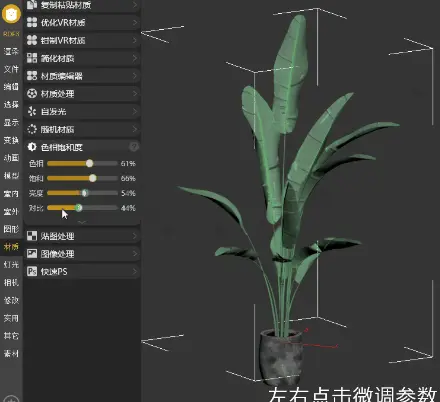Expand 复制粘贴材质 with its right chevron
Image resolution: width=440 pixels, height=402 pixels.
[x=135, y=4]
